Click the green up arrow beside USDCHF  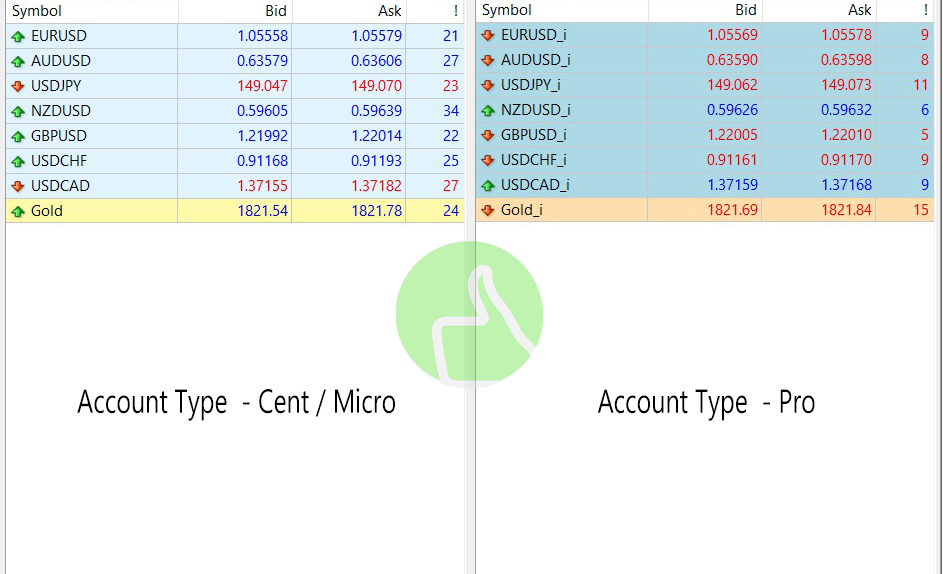click(18, 161)
